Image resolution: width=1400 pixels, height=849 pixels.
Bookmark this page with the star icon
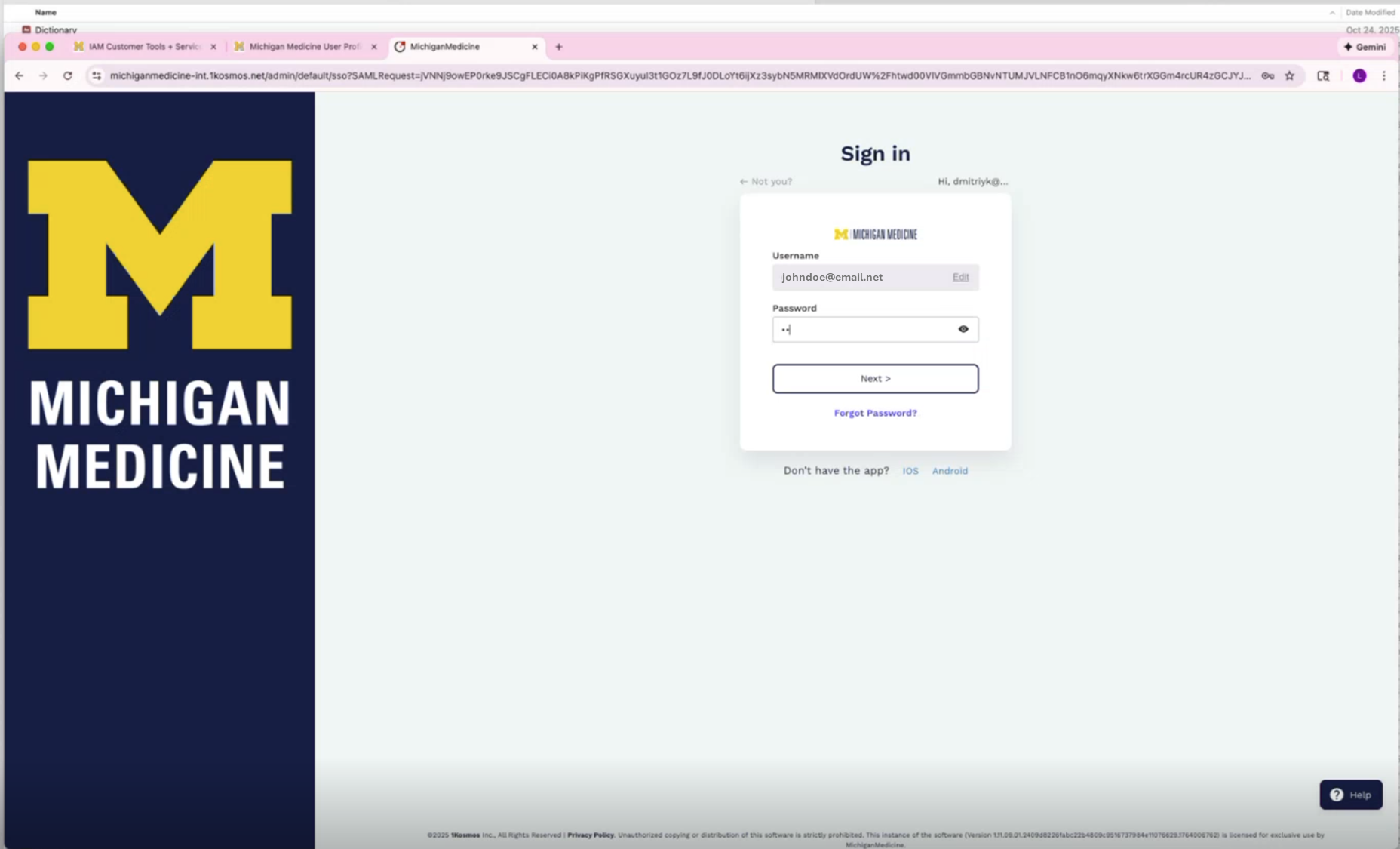point(1290,75)
